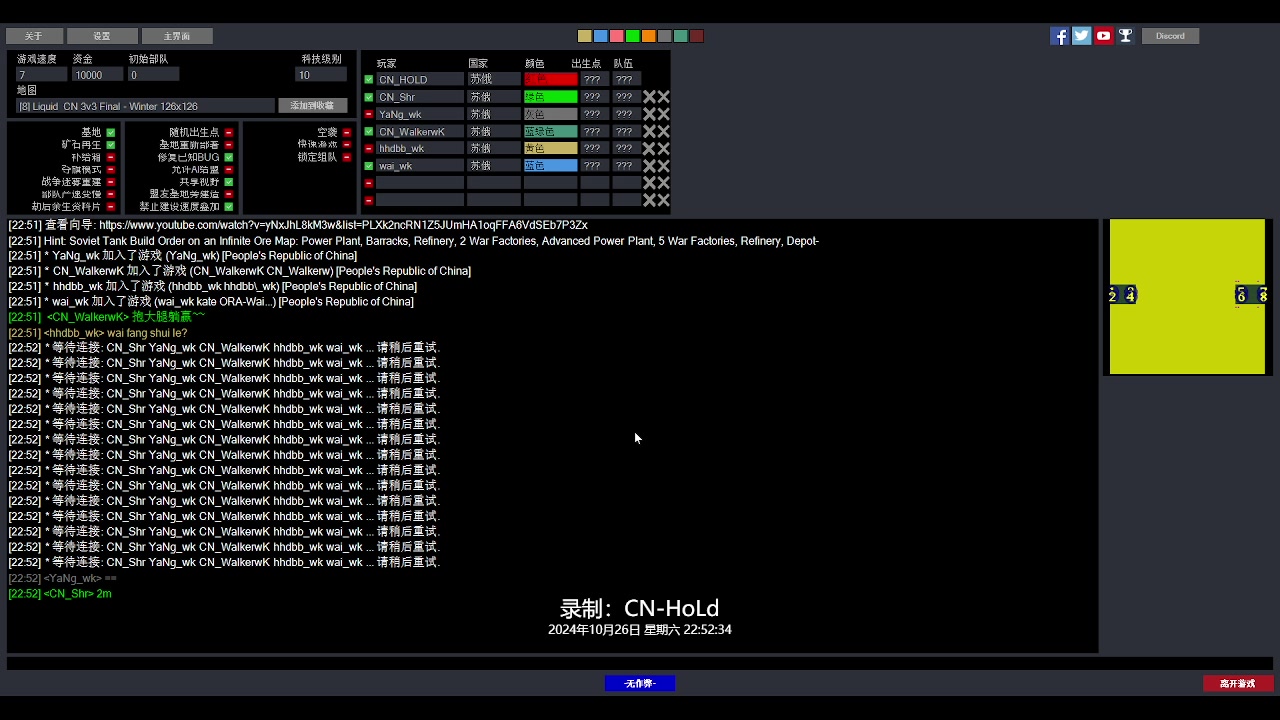
Task: Select spawn point 4 on the minimap
Action: (x=1130, y=295)
